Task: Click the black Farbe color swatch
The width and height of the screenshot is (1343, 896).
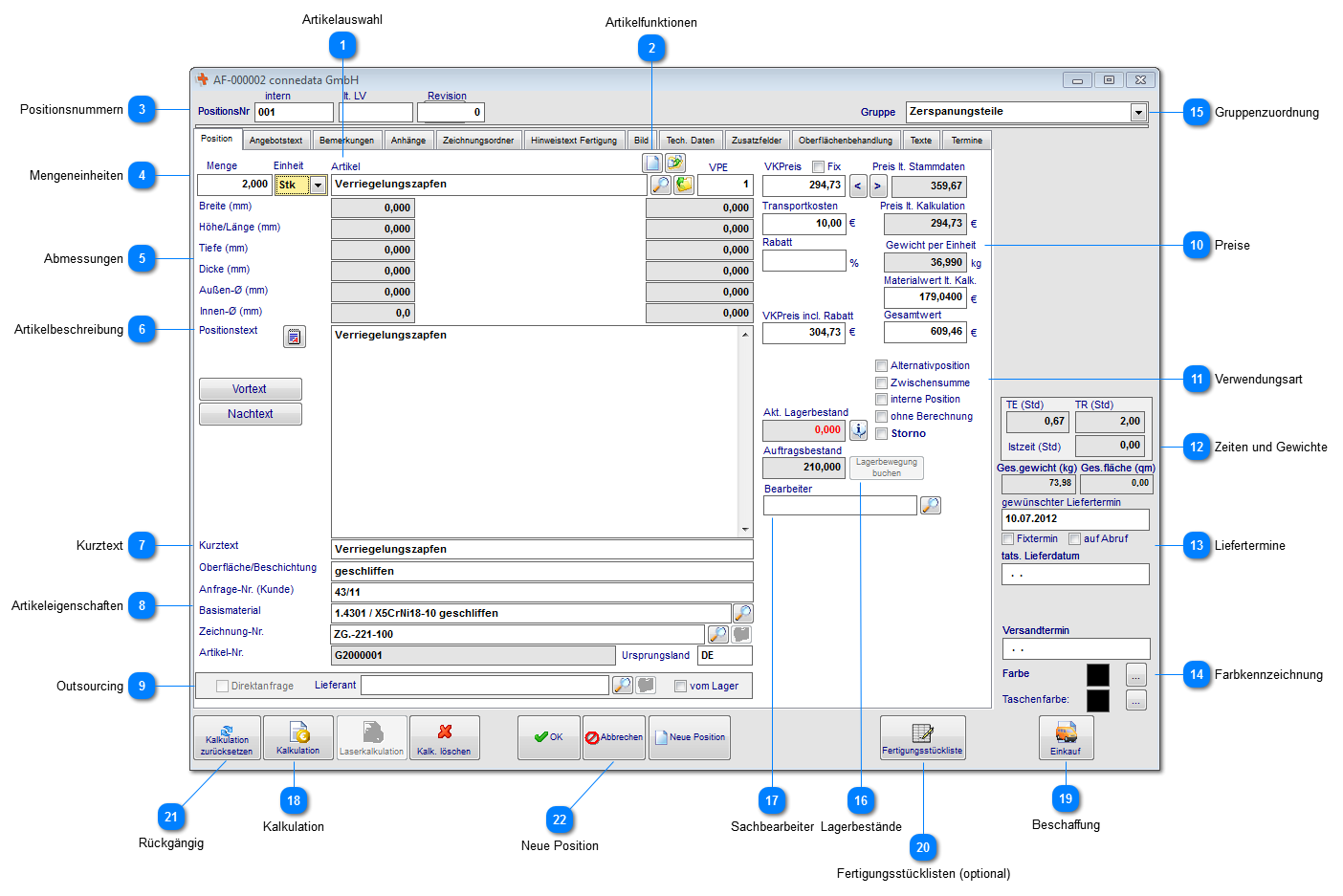Action: click(x=1098, y=675)
